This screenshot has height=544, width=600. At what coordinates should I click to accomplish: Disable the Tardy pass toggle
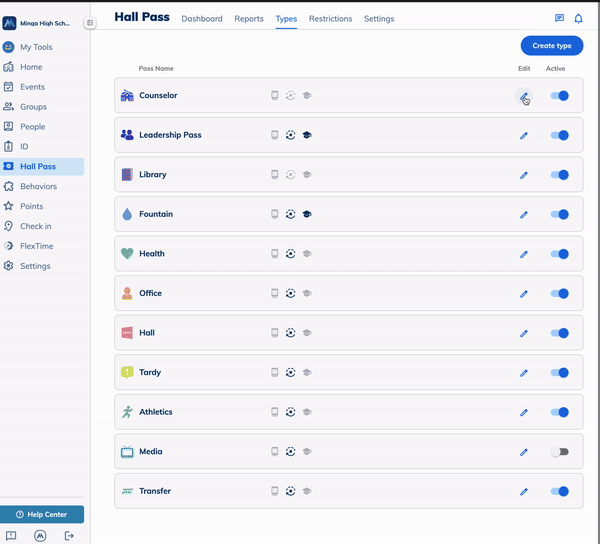(x=559, y=373)
